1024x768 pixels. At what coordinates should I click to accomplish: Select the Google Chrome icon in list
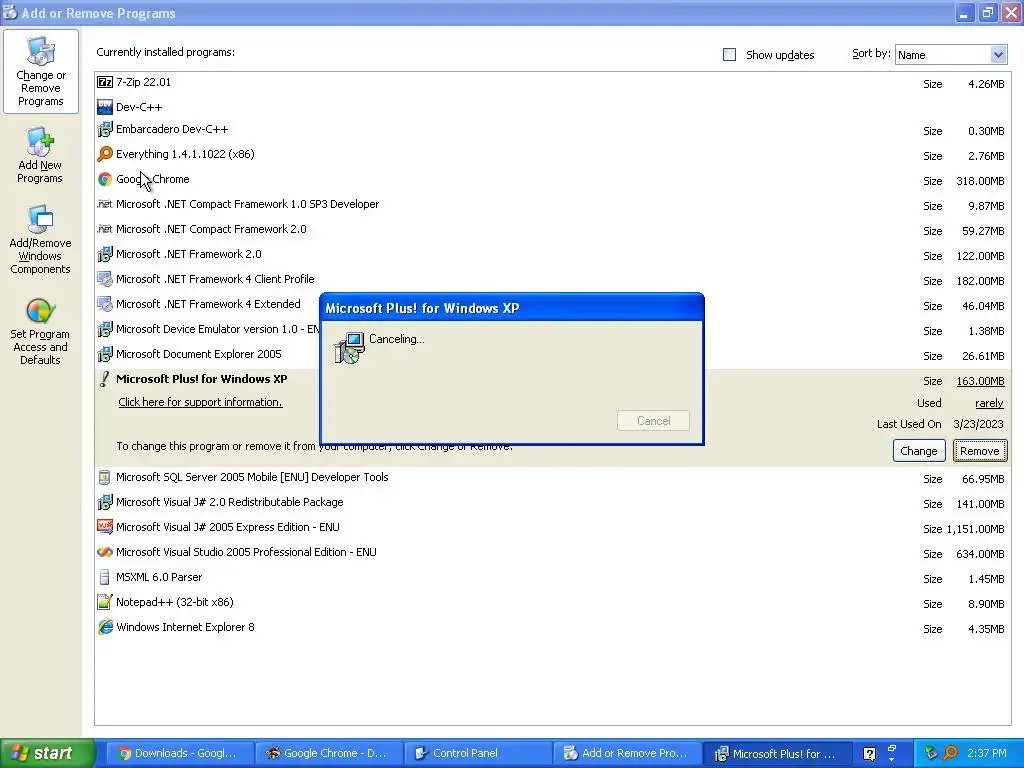[x=104, y=179]
